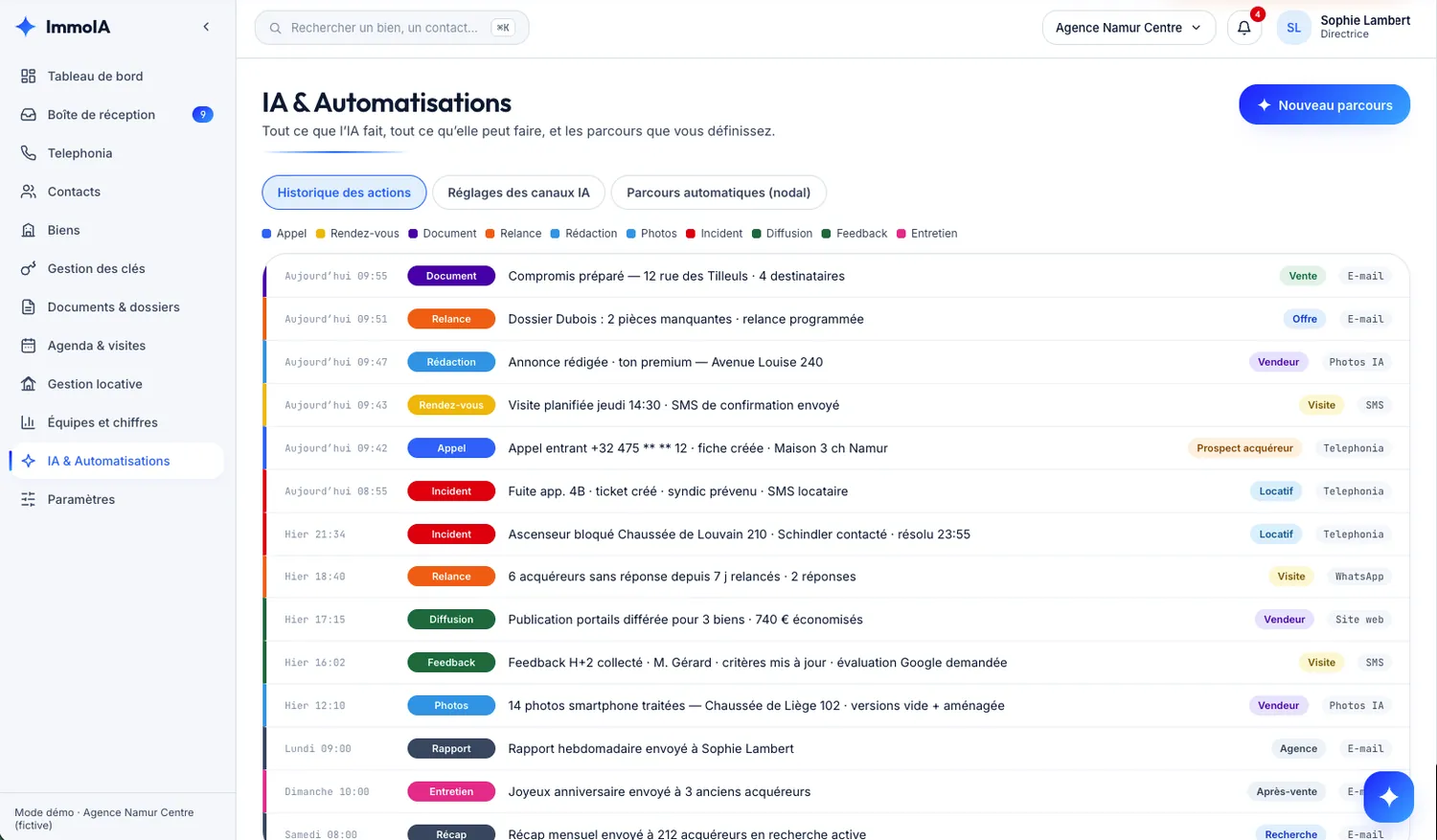Switch to Historique des actions tab
The image size is (1437, 840).
click(344, 193)
